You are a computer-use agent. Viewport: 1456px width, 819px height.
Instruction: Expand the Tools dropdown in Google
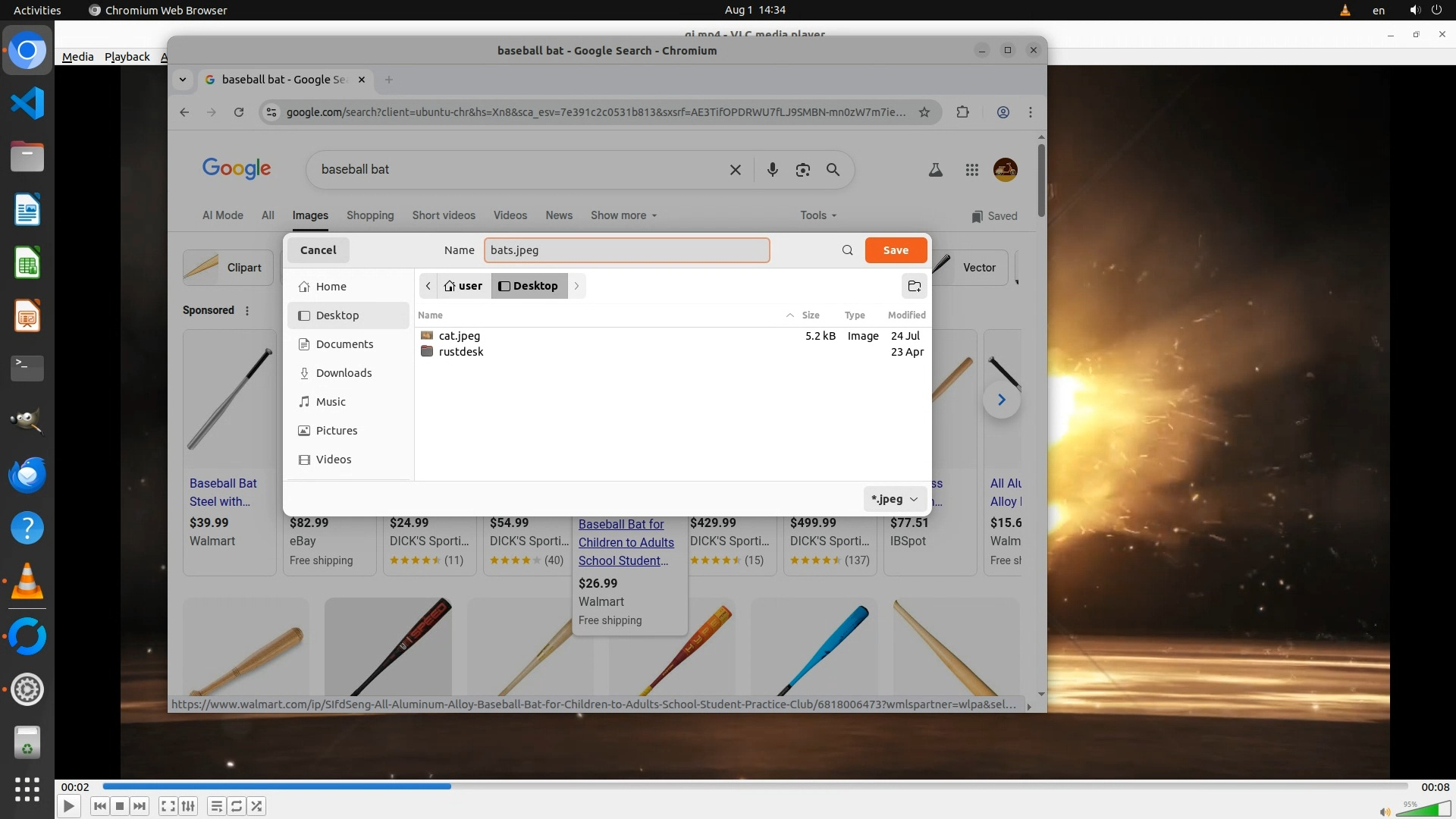pyautogui.click(x=818, y=215)
